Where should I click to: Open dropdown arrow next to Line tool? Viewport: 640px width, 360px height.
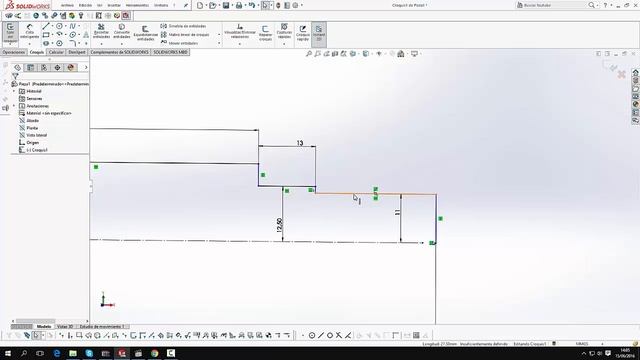(52, 26)
